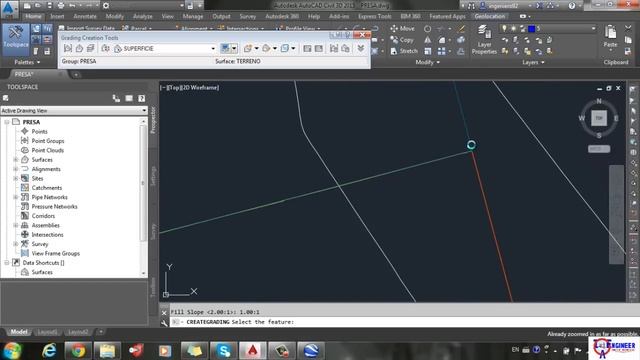Expand the Surfaces node under PRESA

(16, 160)
